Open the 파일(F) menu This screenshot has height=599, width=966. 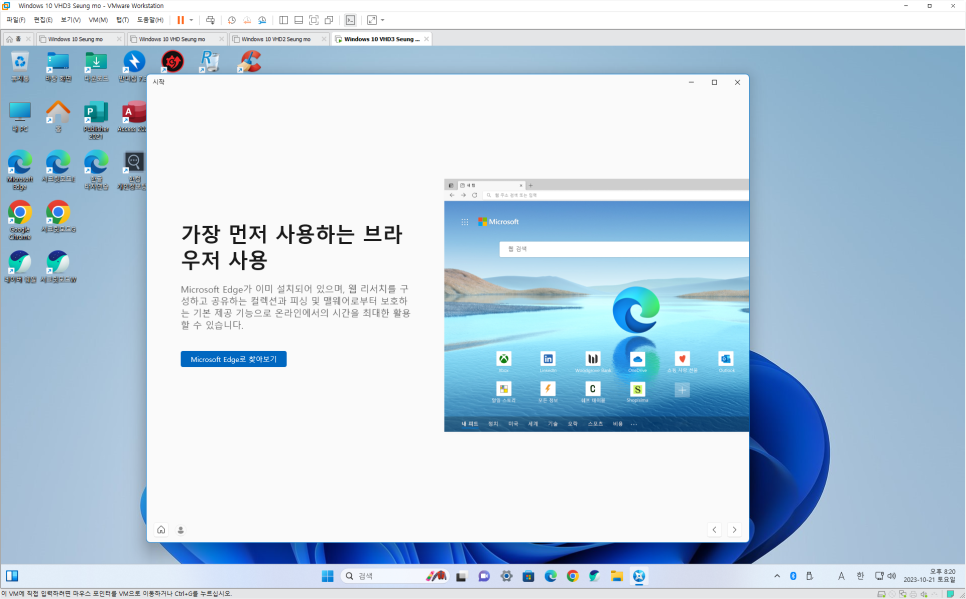click(16, 20)
